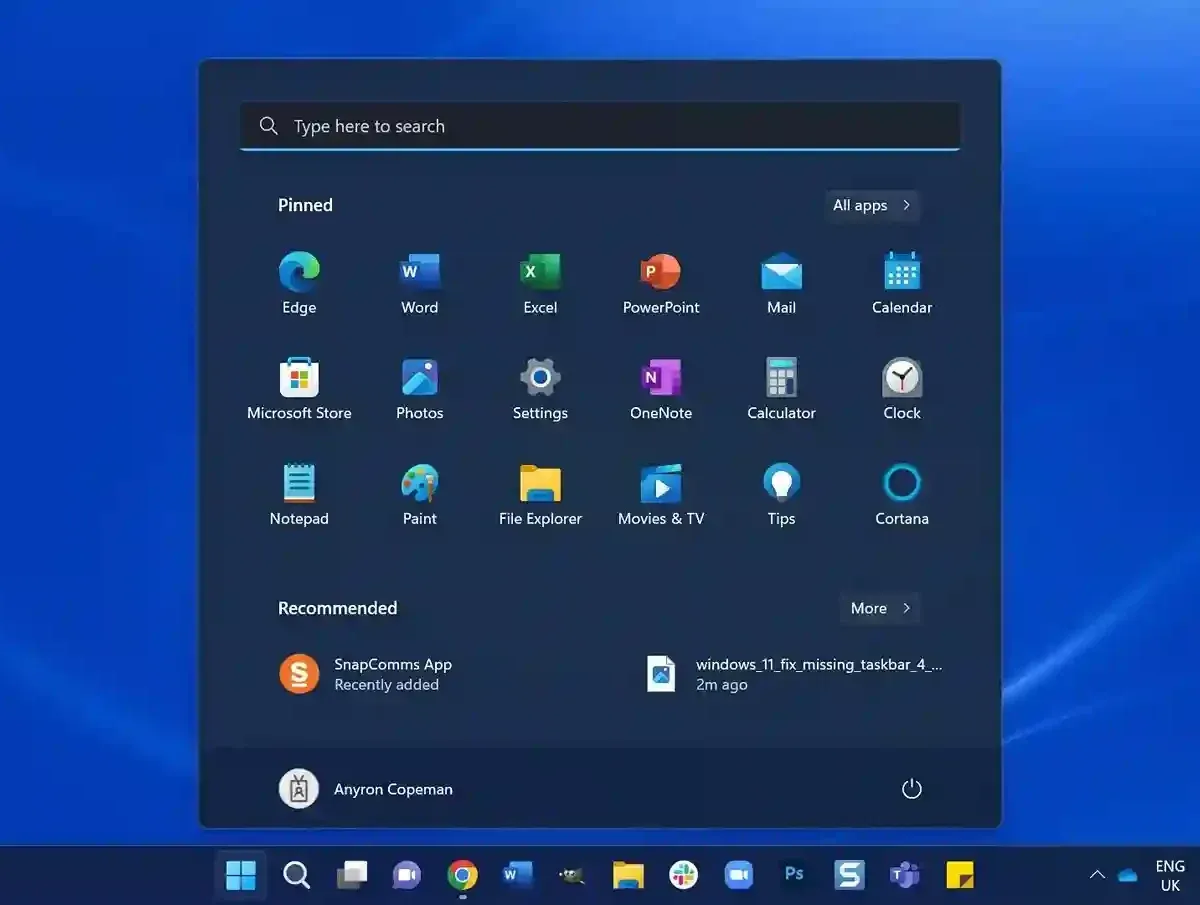
Task: Launch Notepad from pinned apps
Action: (x=299, y=495)
